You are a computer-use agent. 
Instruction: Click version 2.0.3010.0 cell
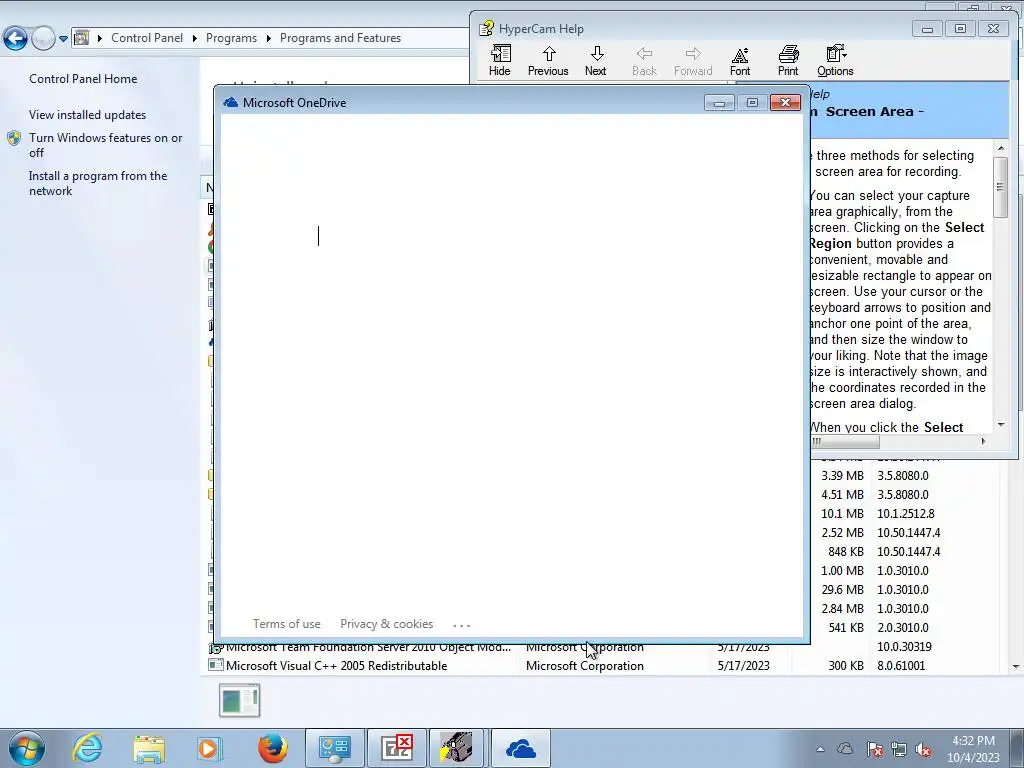click(903, 627)
